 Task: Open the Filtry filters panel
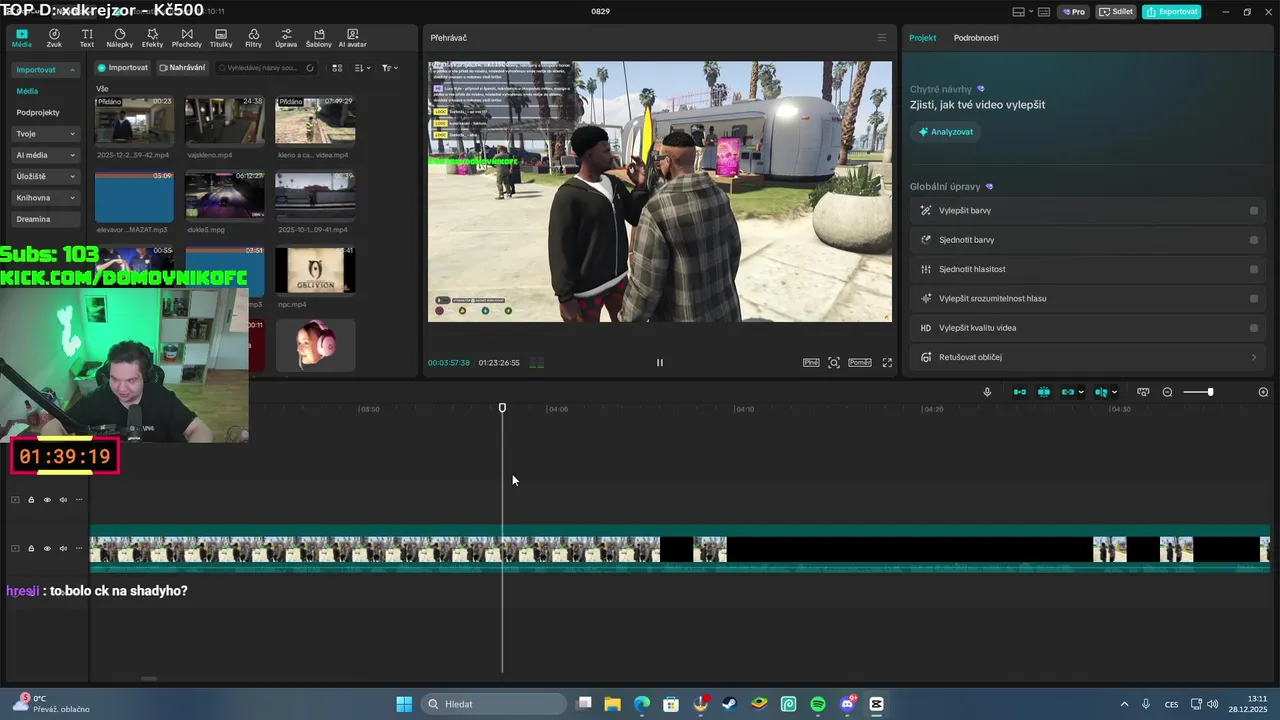(253, 38)
